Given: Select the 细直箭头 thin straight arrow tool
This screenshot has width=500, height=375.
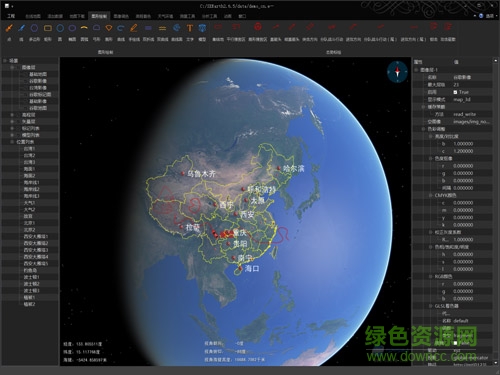Looking at the screenshot, I should [x=292, y=32].
